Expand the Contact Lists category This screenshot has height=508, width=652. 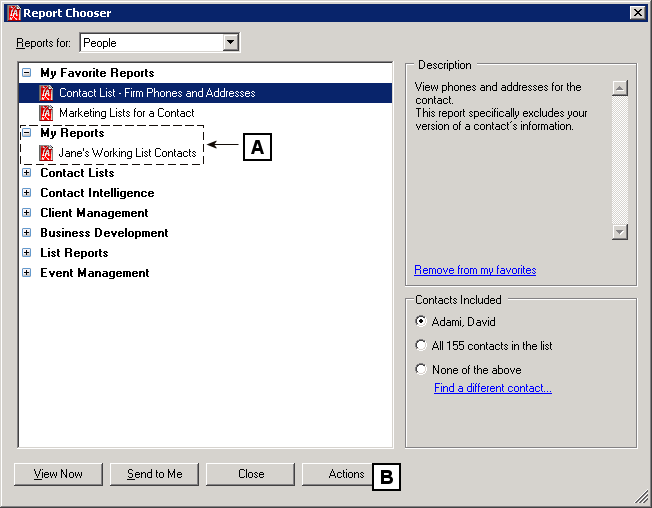click(x=27, y=173)
